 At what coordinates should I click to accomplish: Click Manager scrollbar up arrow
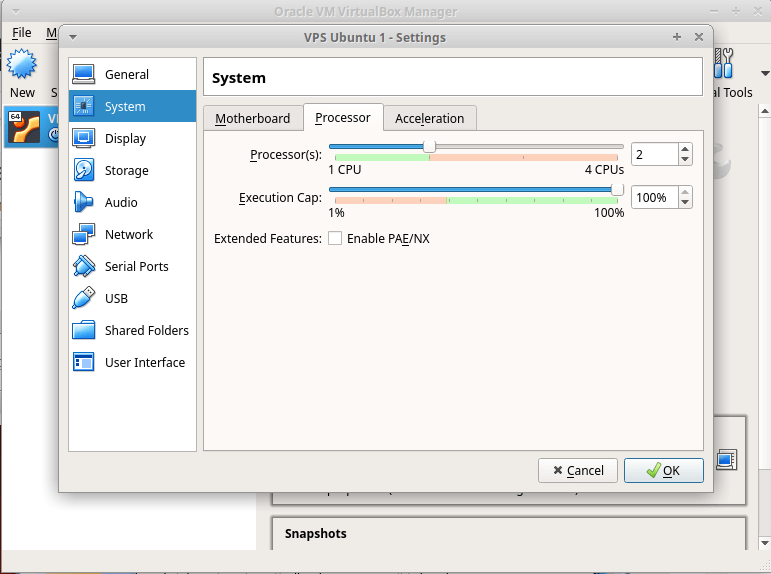(765, 111)
